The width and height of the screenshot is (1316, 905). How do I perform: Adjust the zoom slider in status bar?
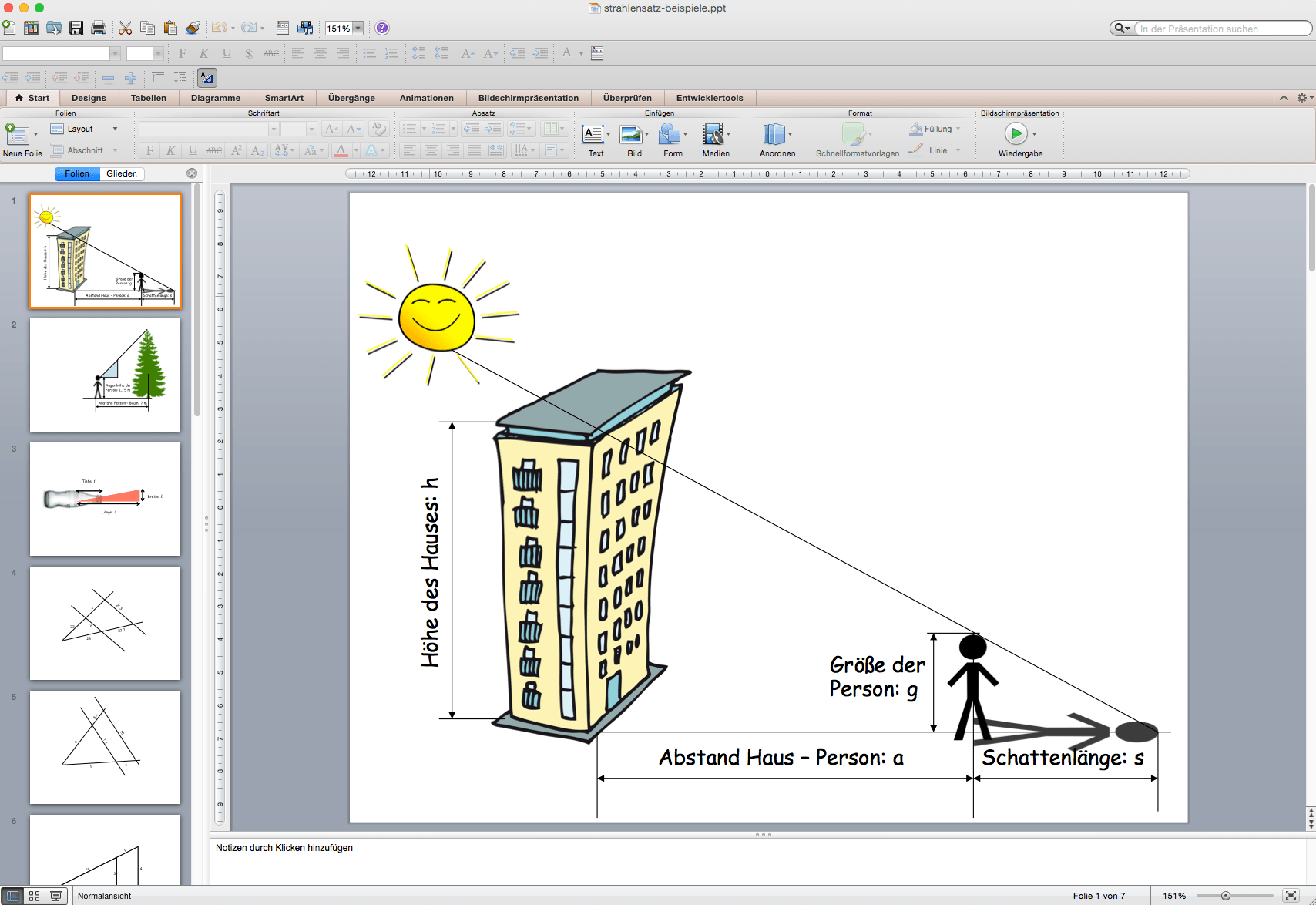coord(1225,896)
